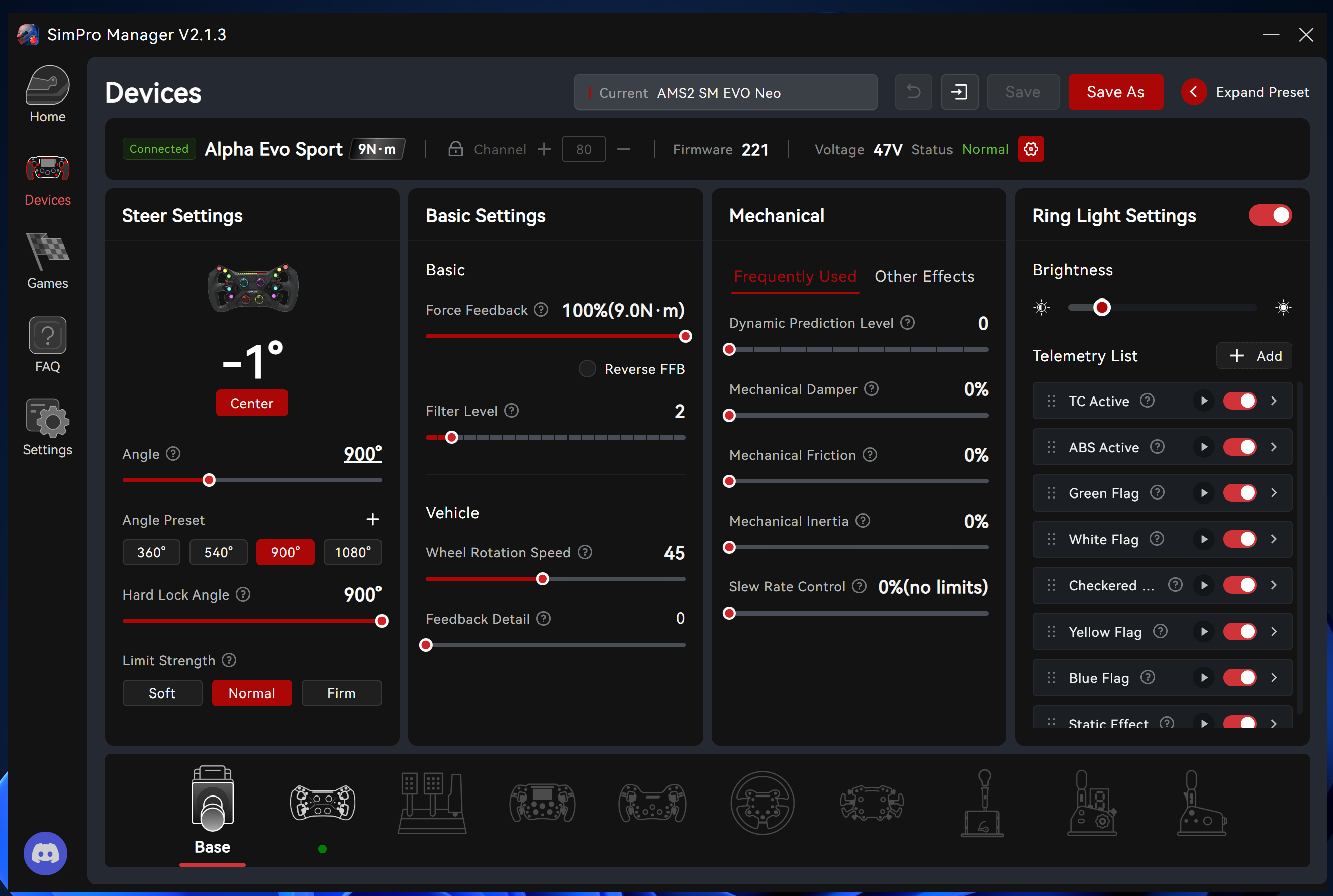Open the red device settings gear
Image resolution: width=1333 pixels, height=896 pixels.
point(1031,149)
